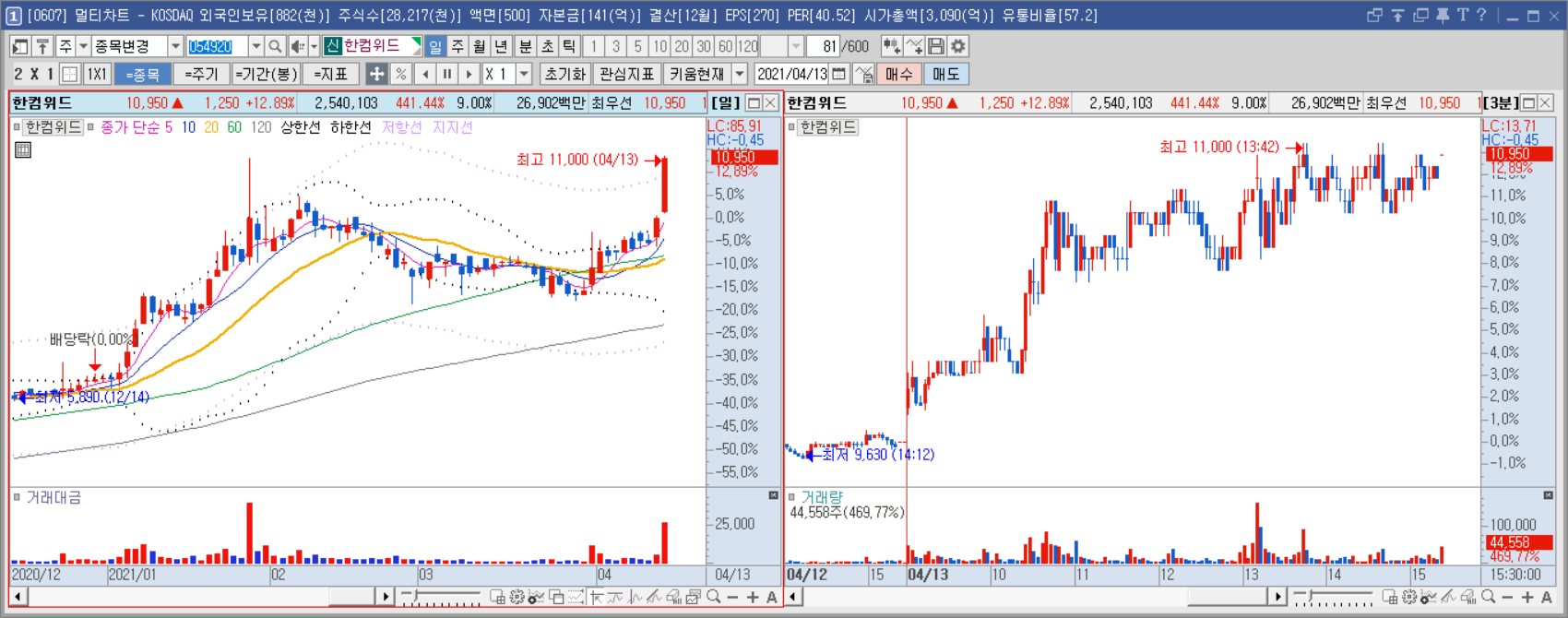Step chart backward with left triangle button

pyautogui.click(x=425, y=74)
